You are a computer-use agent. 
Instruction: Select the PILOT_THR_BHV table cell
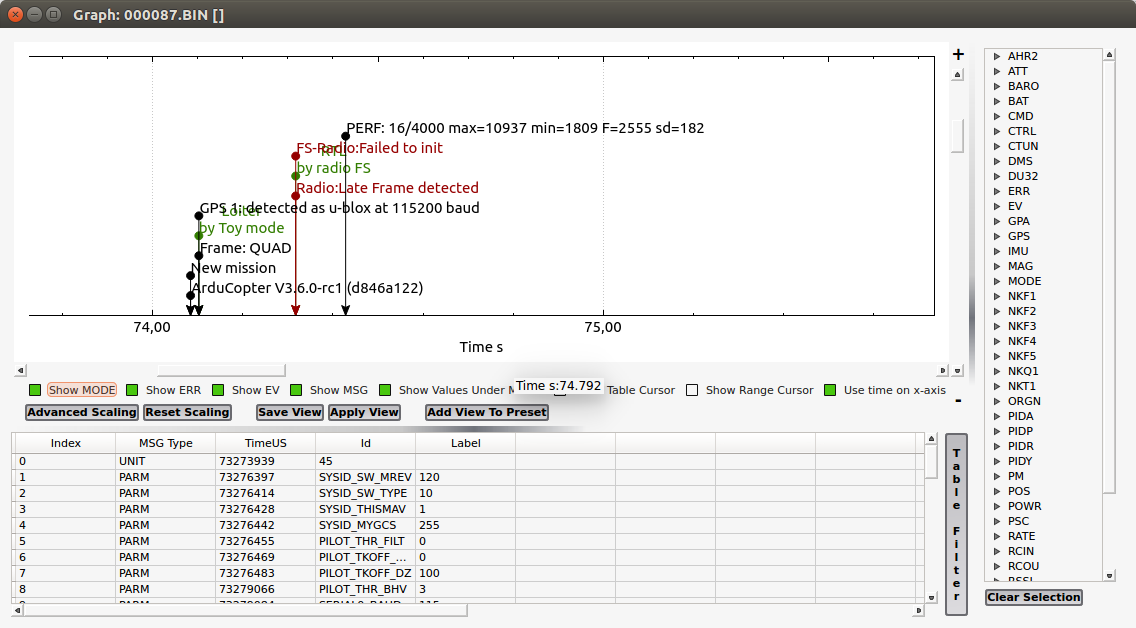click(x=365, y=589)
